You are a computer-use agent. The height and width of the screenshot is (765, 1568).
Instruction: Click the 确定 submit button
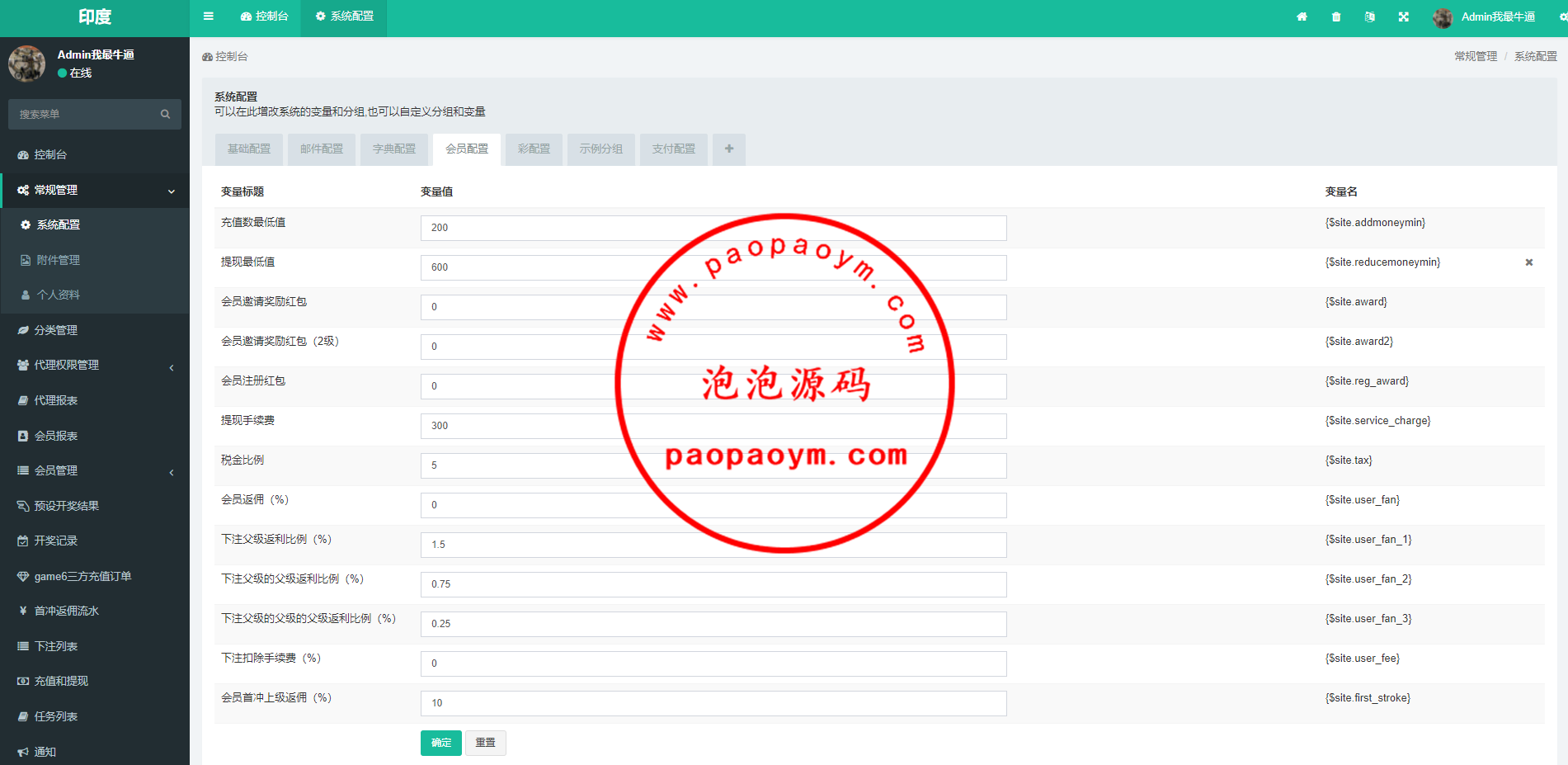point(441,743)
